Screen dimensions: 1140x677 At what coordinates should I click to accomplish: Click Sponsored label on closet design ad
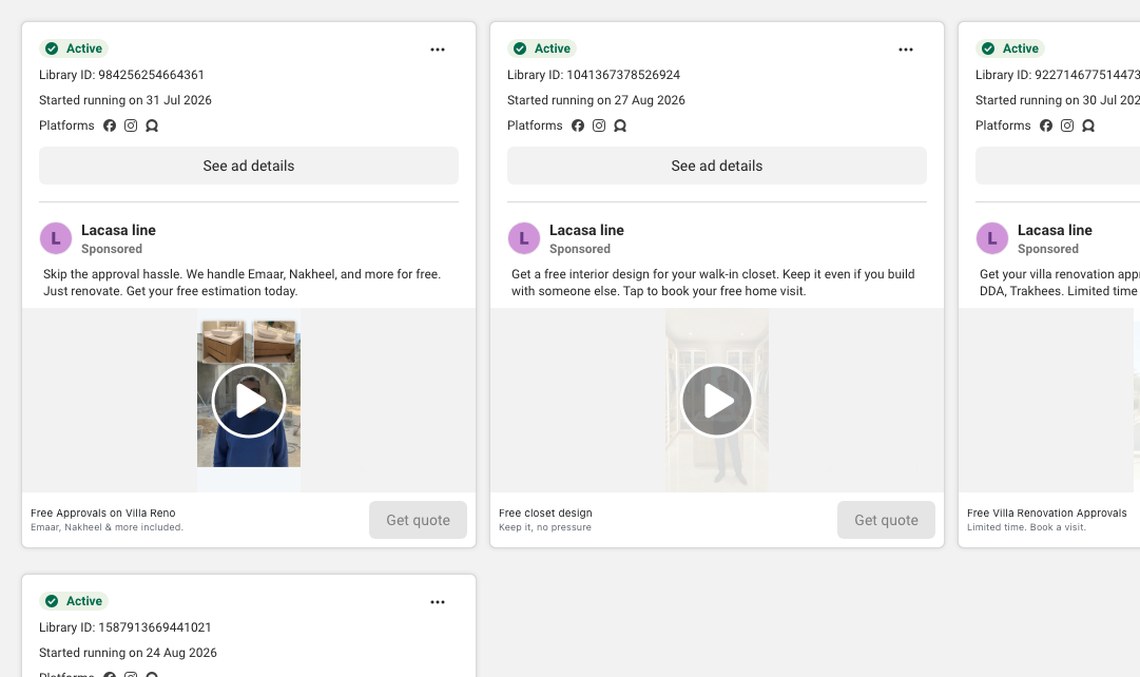[x=580, y=249]
